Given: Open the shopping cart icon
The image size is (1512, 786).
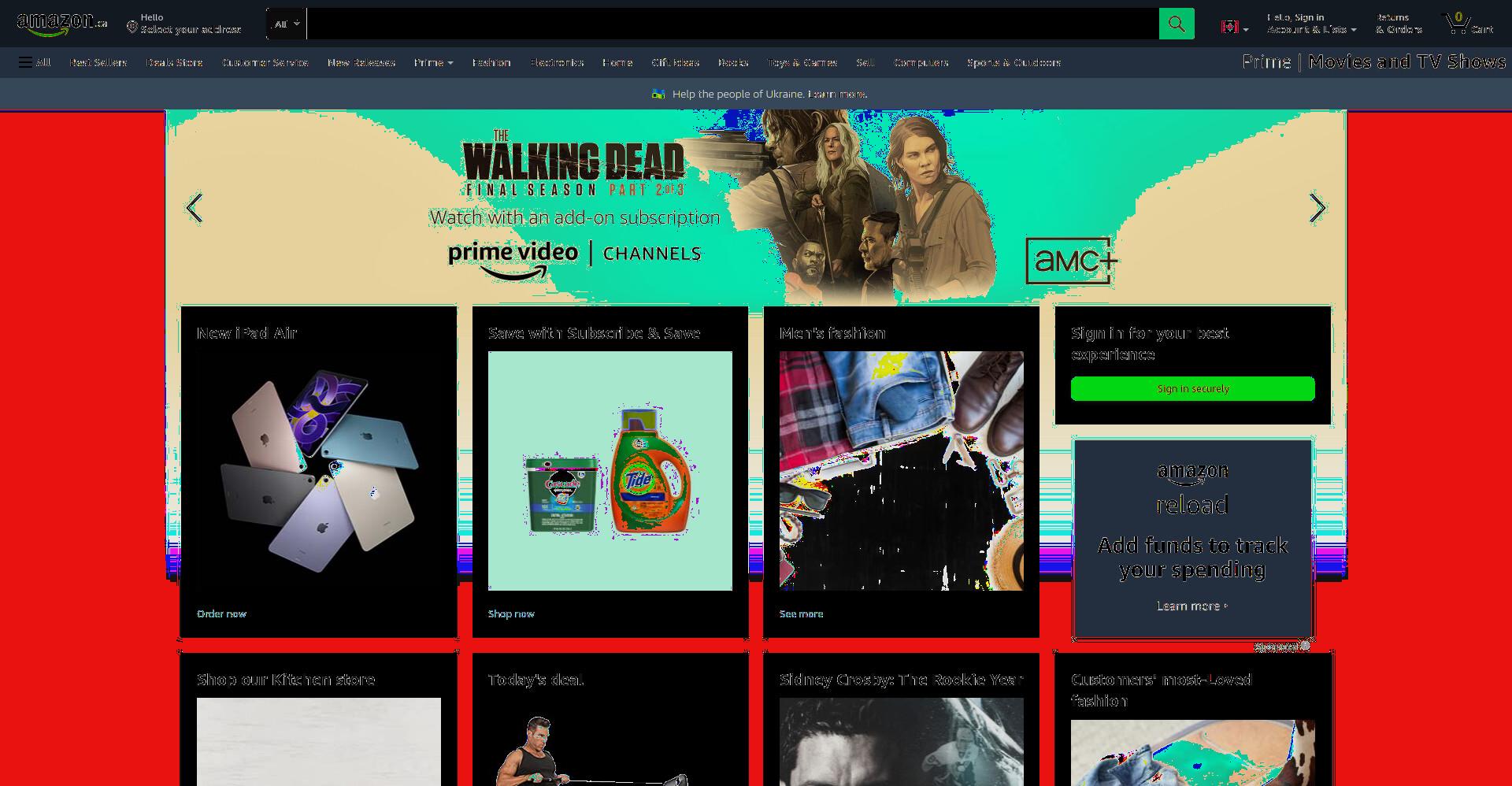Looking at the screenshot, I should [x=1468, y=24].
